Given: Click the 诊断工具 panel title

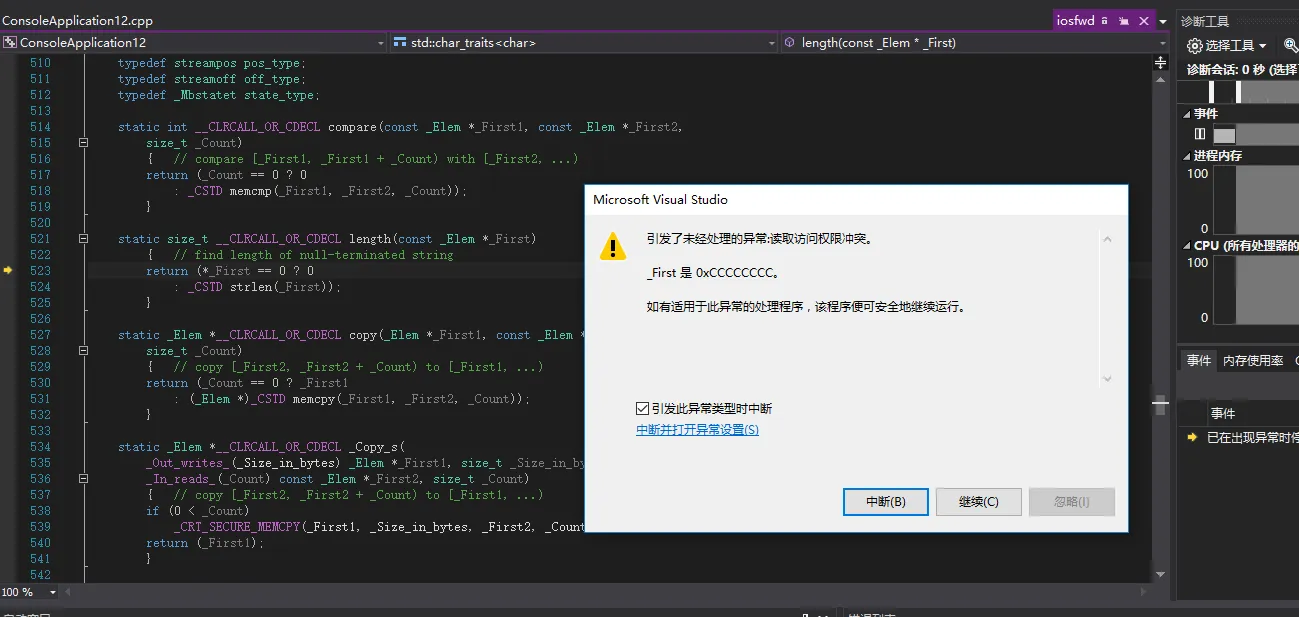Looking at the screenshot, I should pos(1205,21).
